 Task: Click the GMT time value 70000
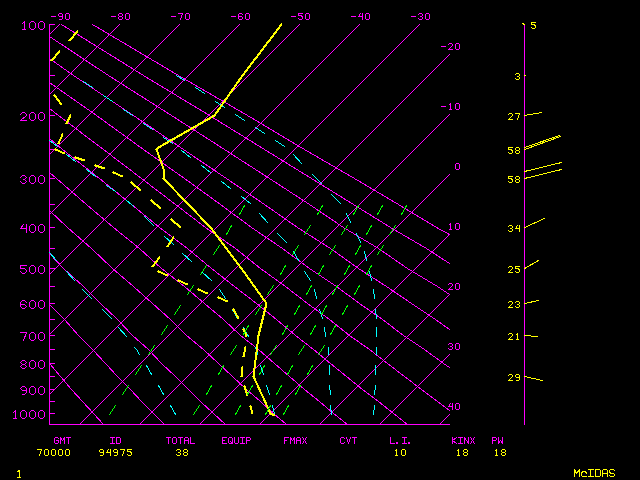pyautogui.click(x=54, y=452)
